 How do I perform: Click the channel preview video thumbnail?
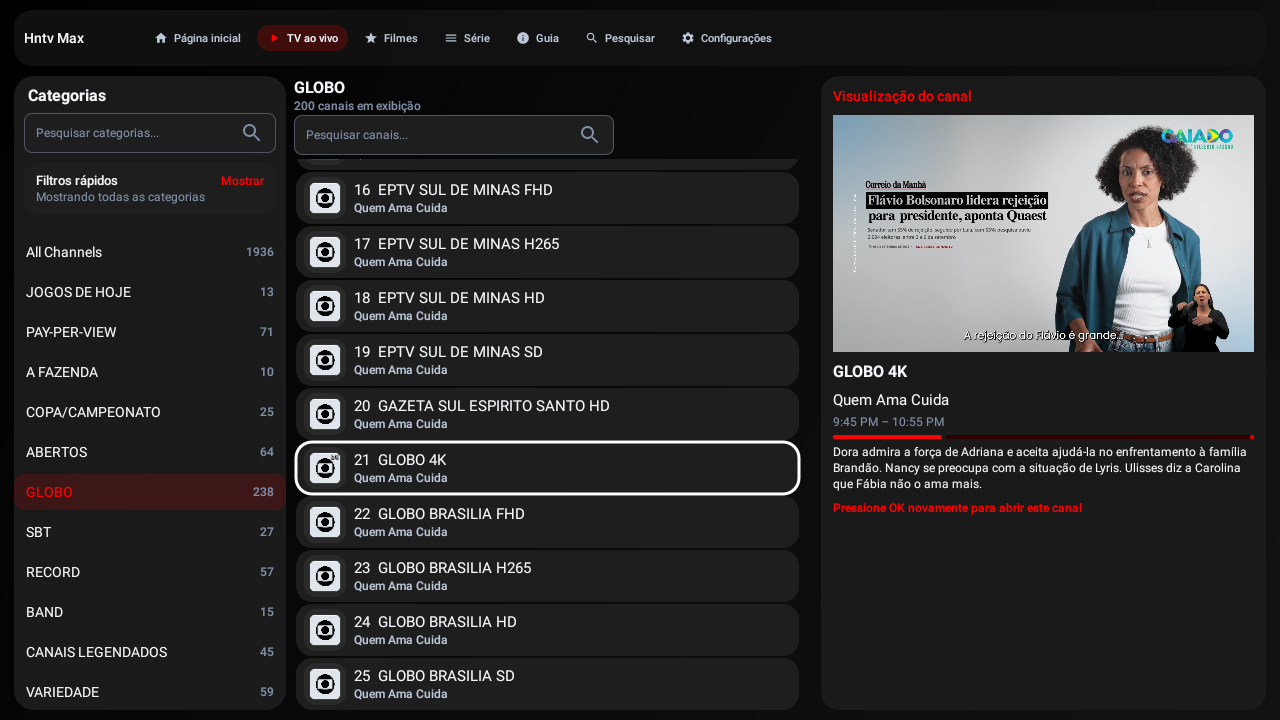click(1043, 233)
